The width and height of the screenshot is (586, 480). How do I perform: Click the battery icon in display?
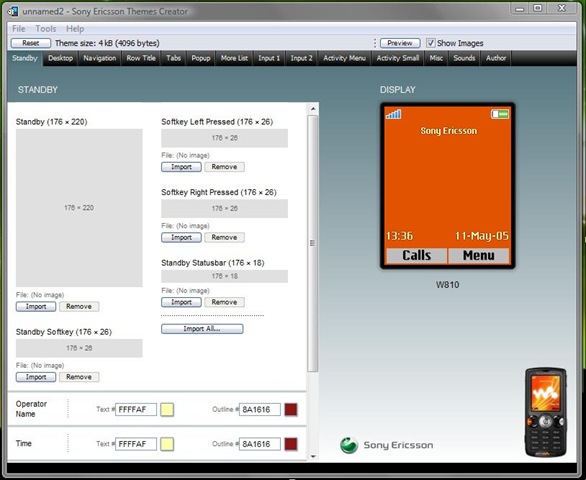500,114
